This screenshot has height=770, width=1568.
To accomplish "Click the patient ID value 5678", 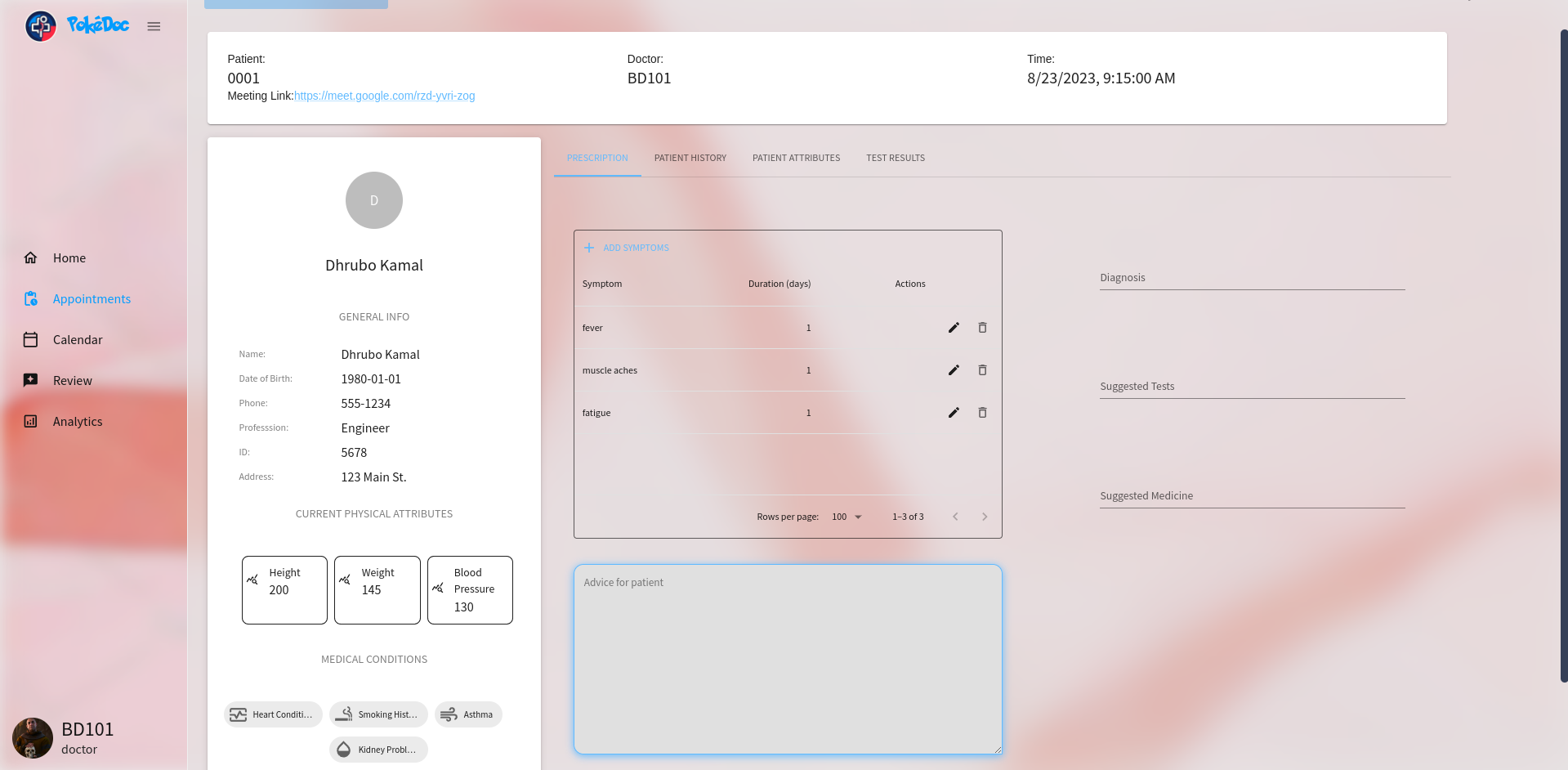I will coord(354,453).
